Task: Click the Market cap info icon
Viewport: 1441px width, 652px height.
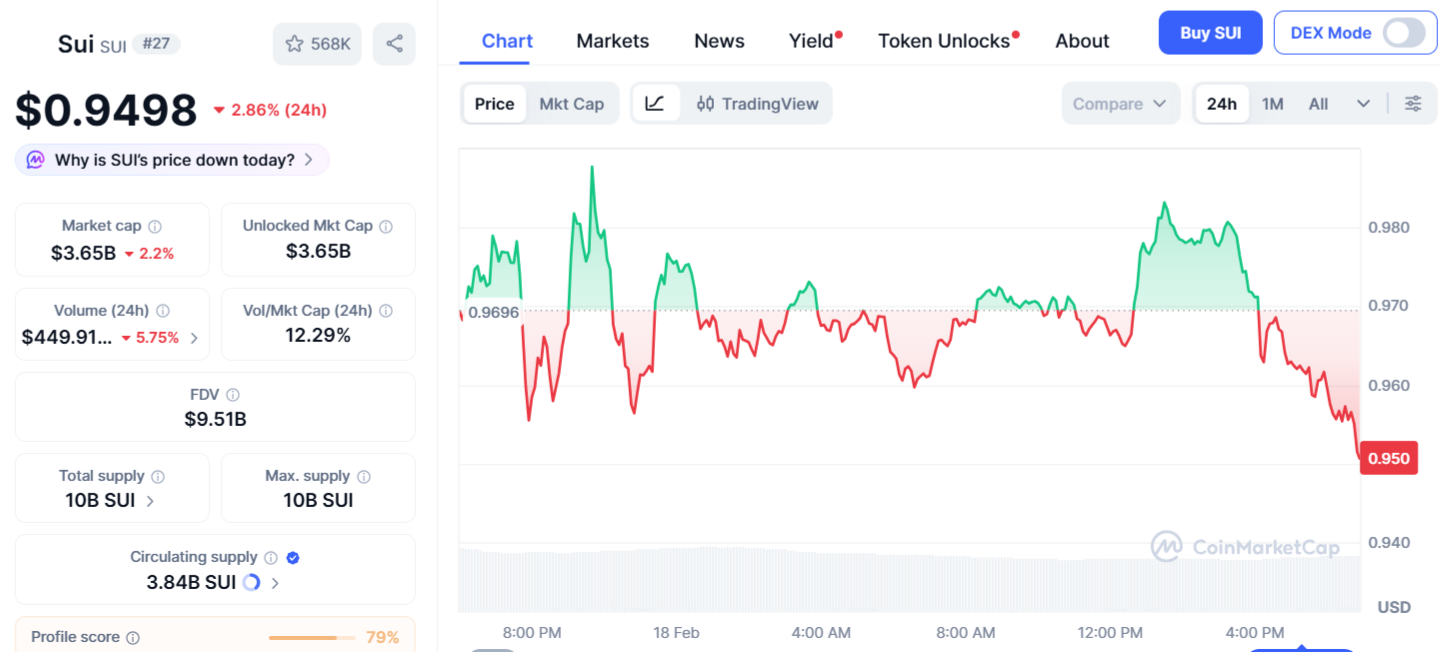Action: (155, 227)
